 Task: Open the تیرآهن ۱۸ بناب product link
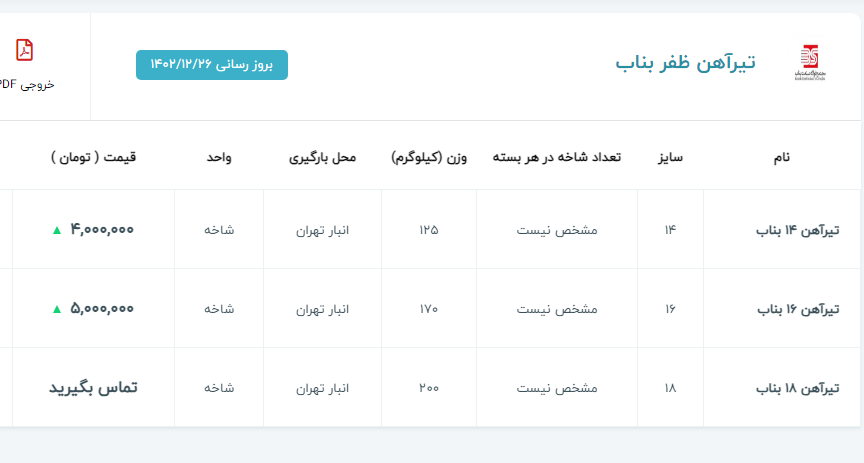click(796, 387)
